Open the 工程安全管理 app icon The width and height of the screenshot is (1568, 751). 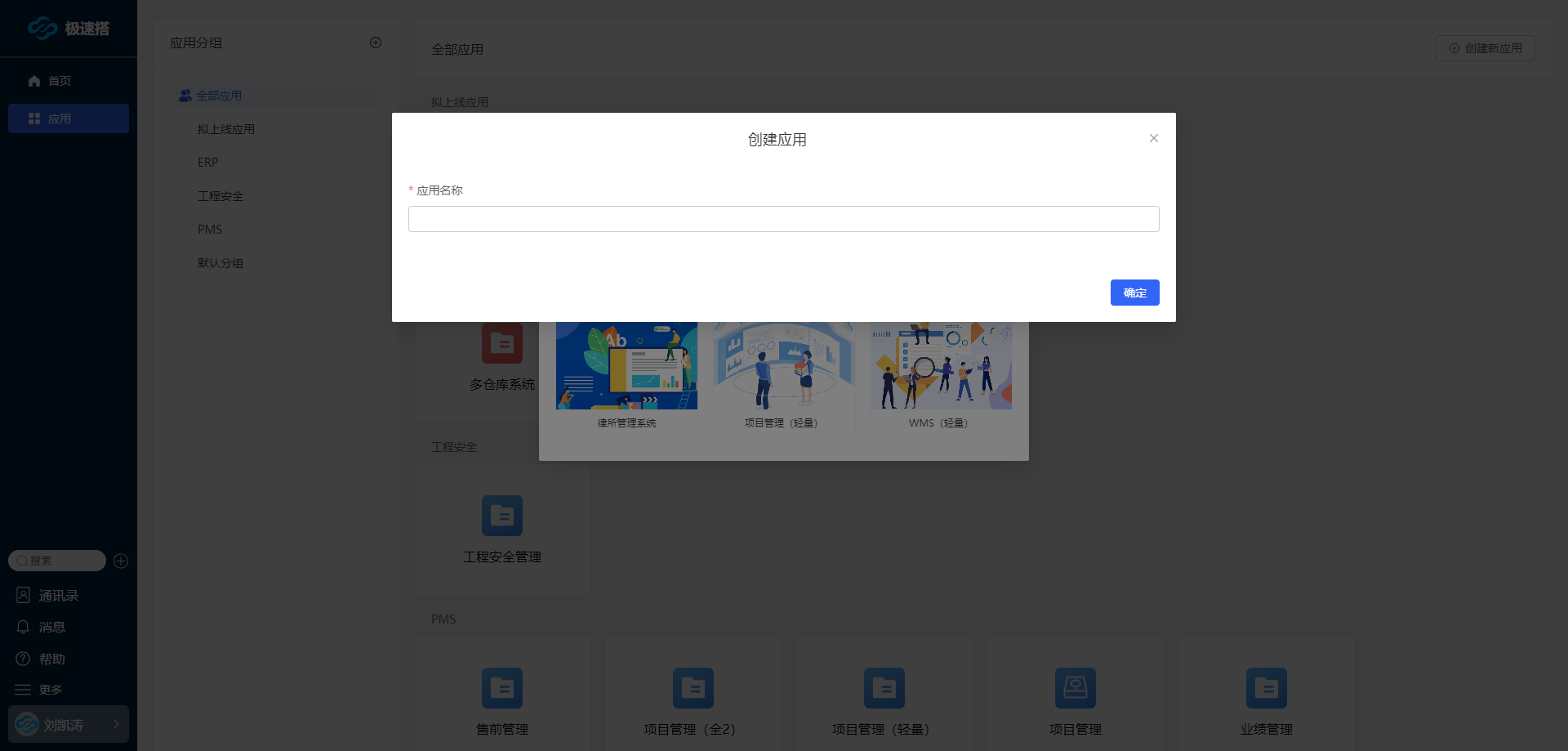tap(501, 516)
